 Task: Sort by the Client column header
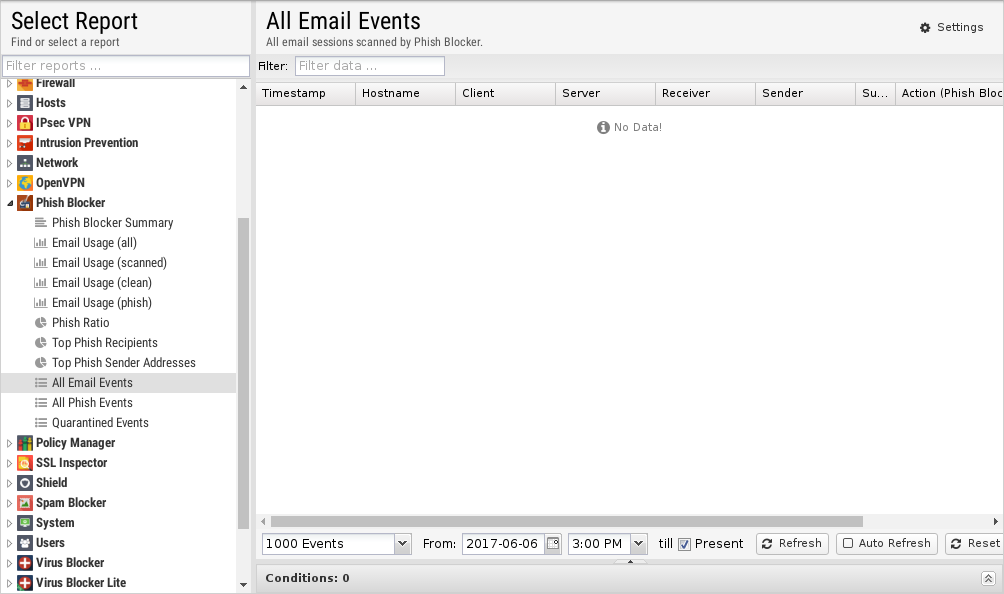click(x=505, y=93)
